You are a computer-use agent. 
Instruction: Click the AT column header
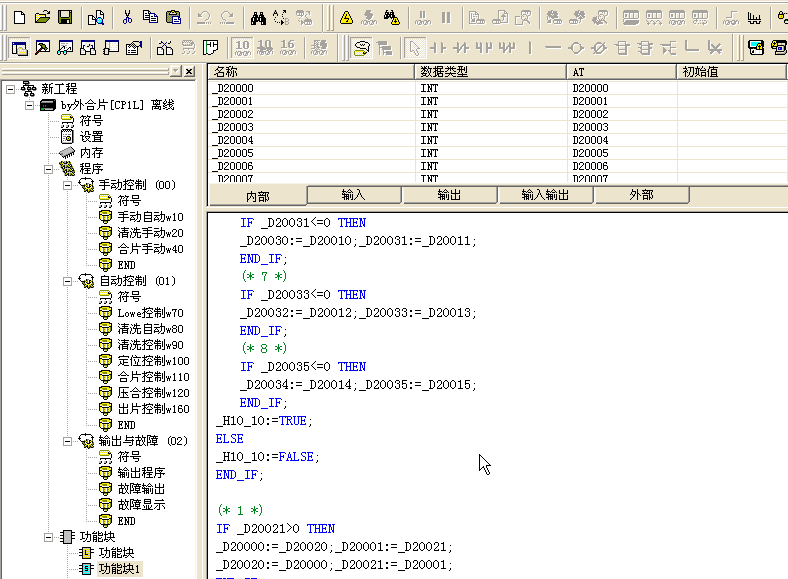(x=622, y=72)
